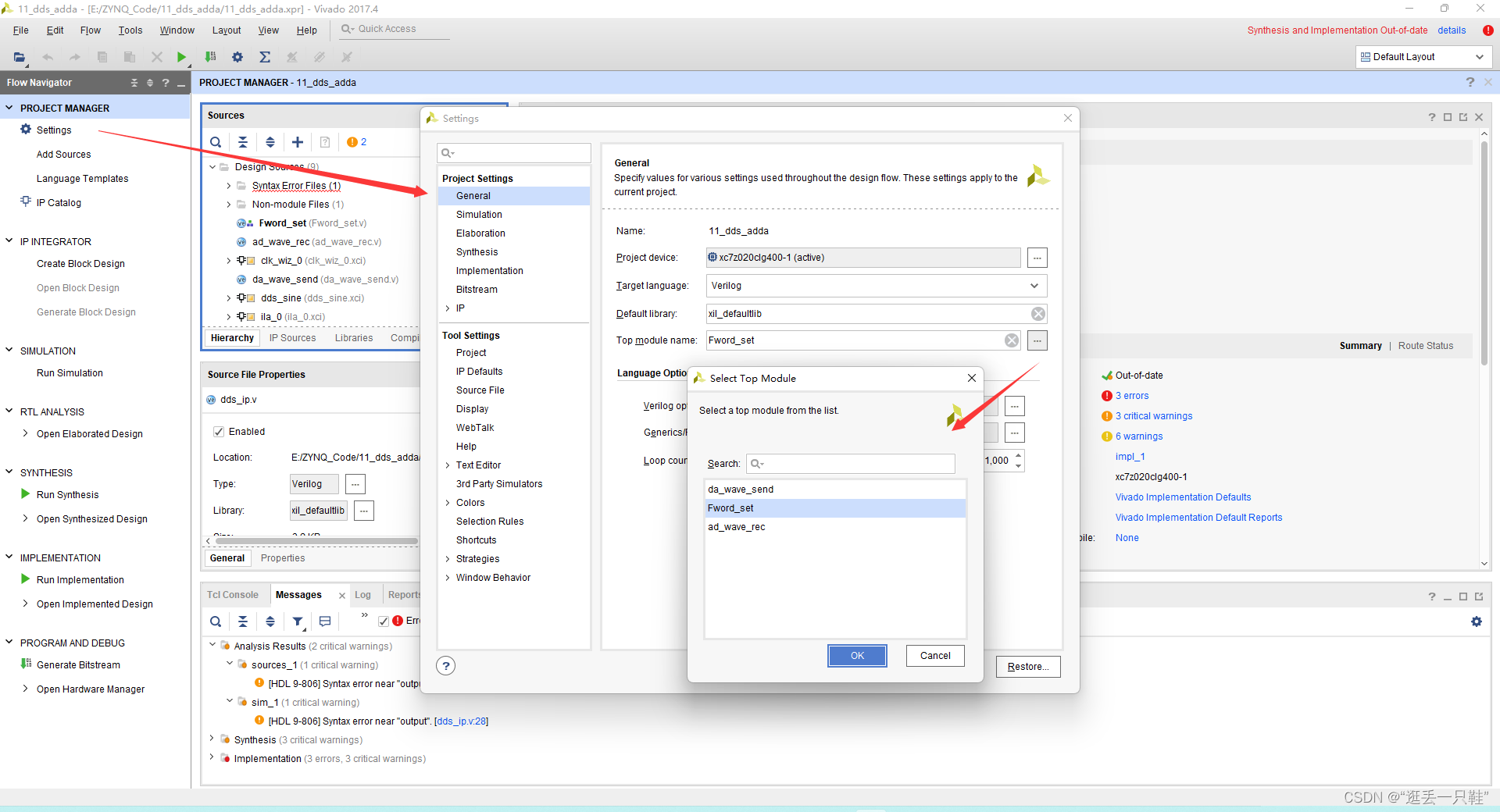
Task: Click the Sources panel collapse-all icon
Action: pyautogui.click(x=243, y=142)
